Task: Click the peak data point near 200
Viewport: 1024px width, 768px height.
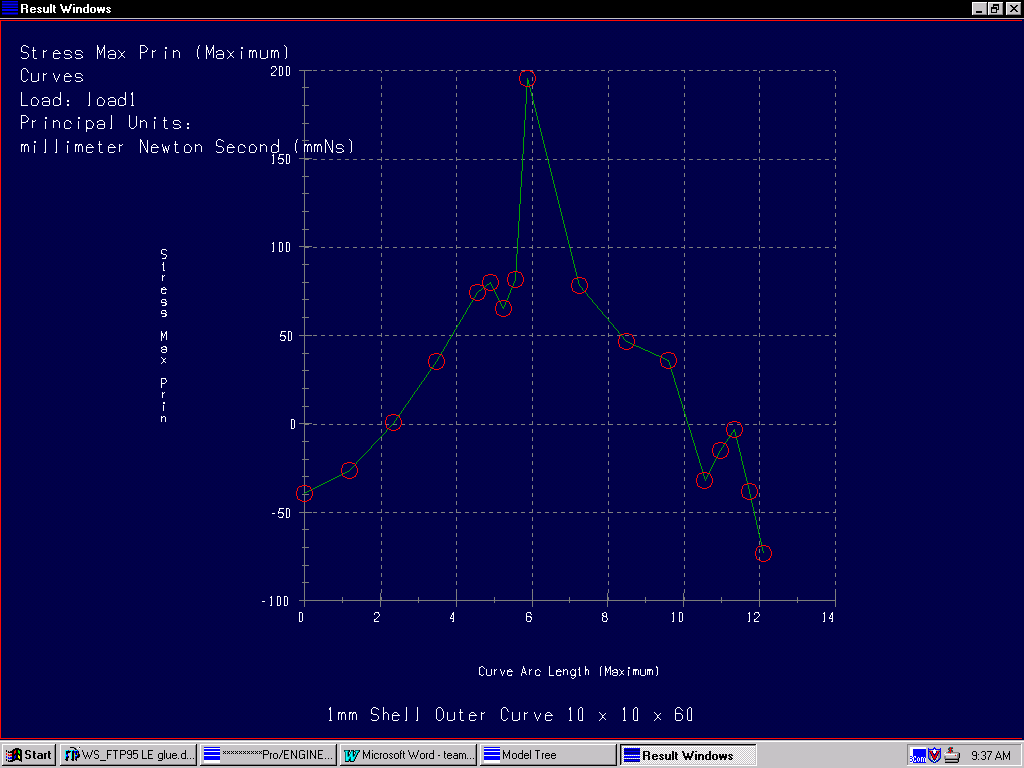Action: [527, 78]
